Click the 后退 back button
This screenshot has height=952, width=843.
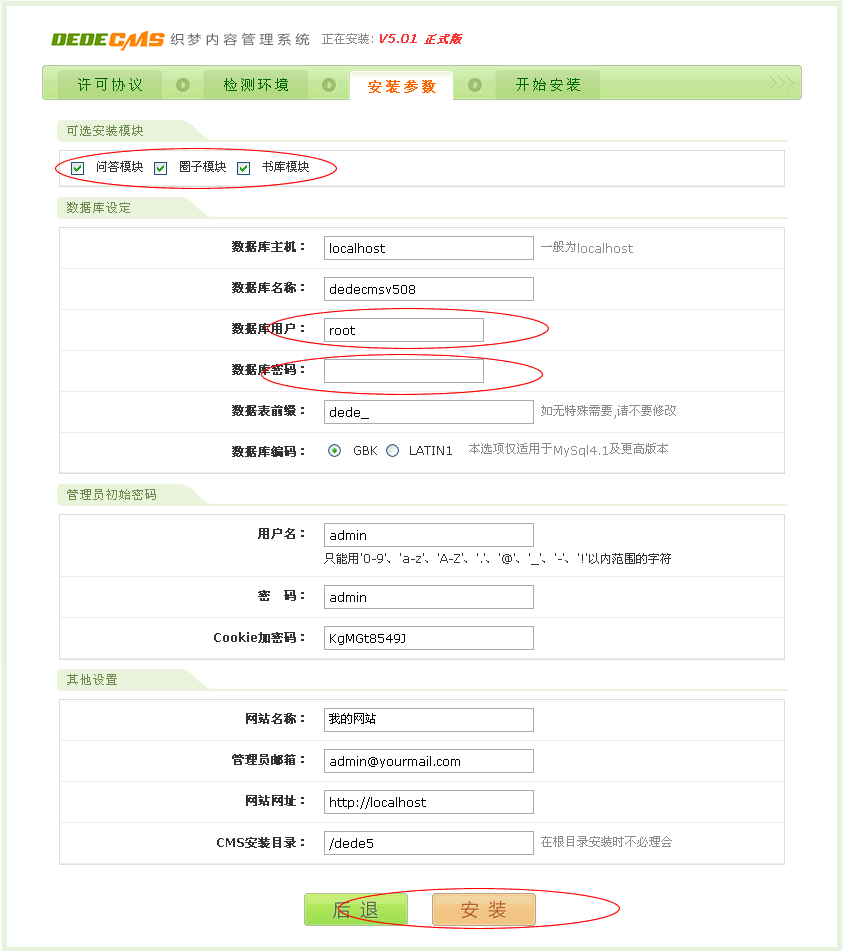tap(356, 909)
